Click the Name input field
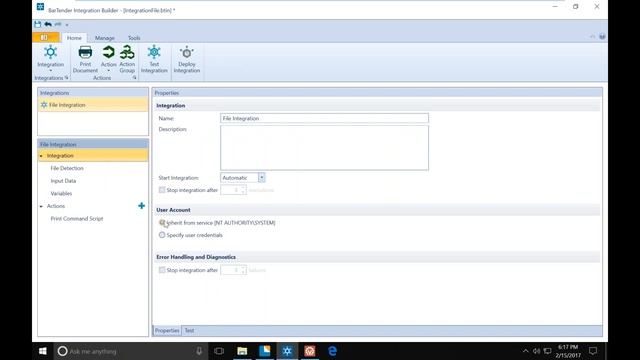The width and height of the screenshot is (640, 360). pos(324,118)
